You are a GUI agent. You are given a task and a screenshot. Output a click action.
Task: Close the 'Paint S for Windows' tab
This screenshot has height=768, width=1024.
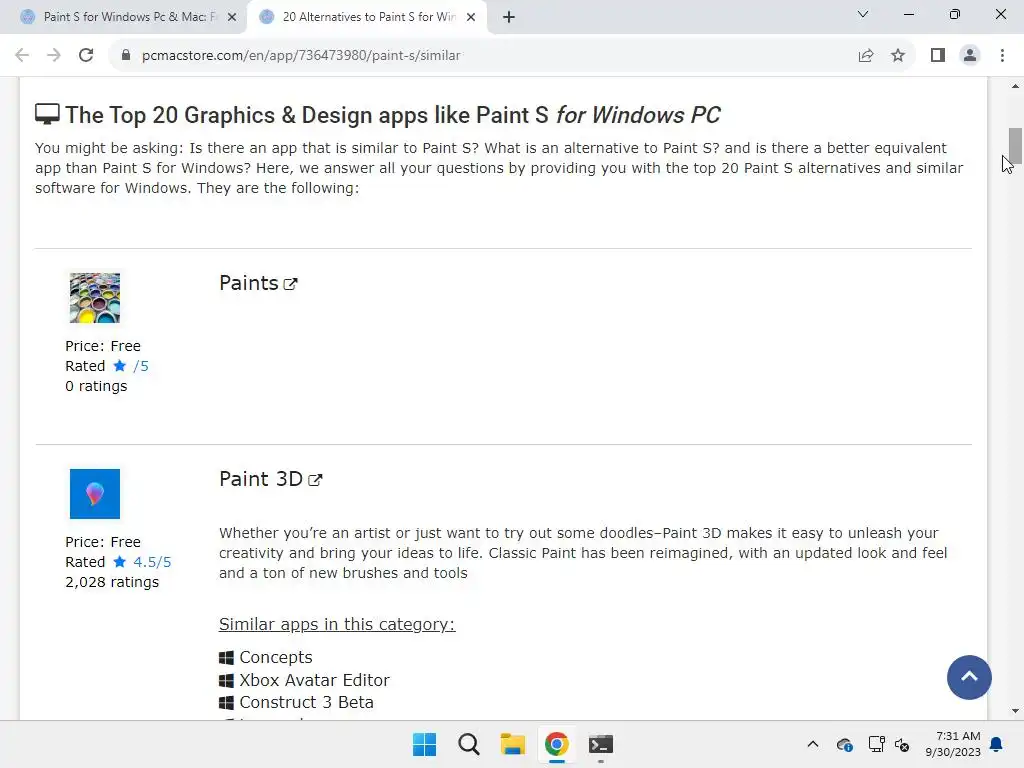click(232, 17)
